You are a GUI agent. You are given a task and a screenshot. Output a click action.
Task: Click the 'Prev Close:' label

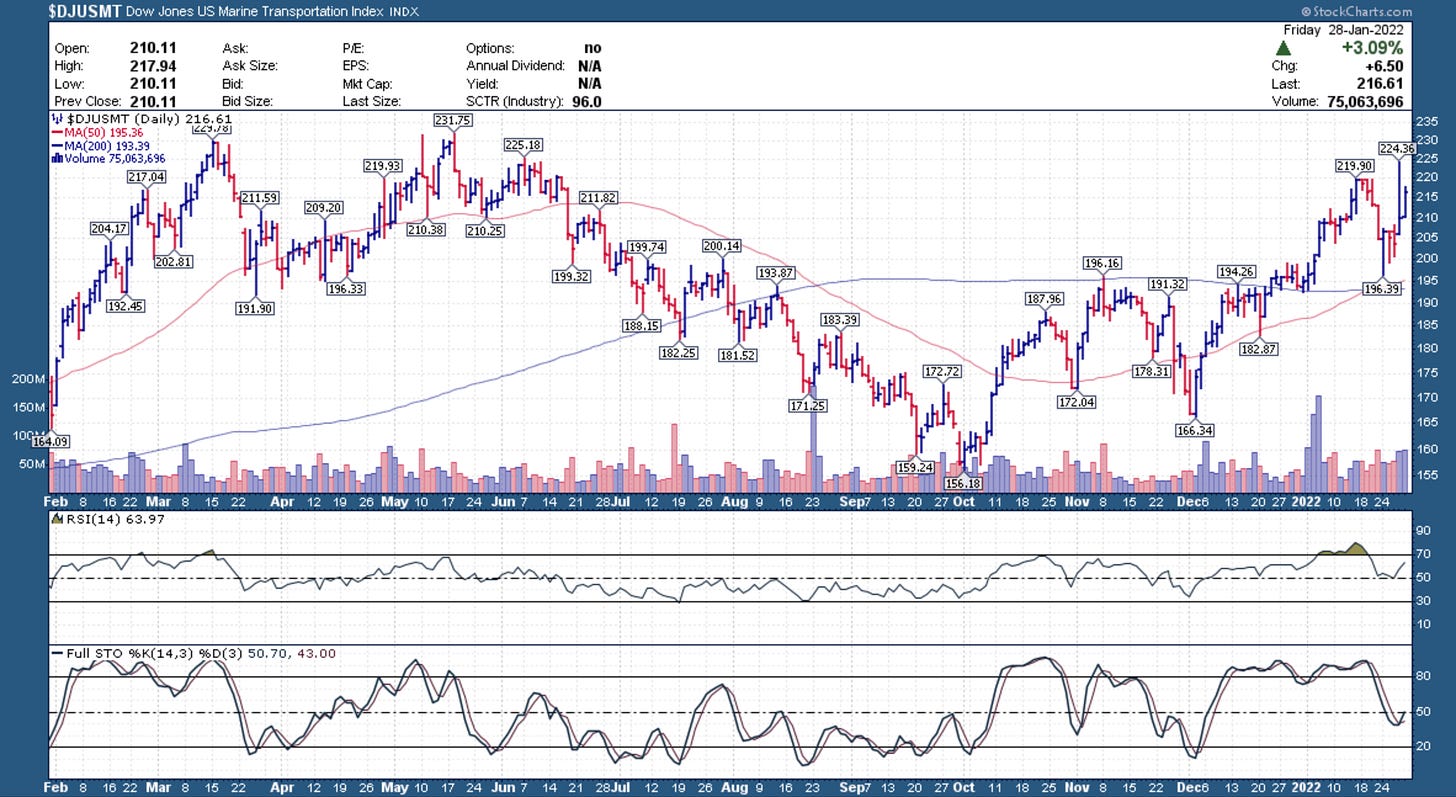click(89, 102)
